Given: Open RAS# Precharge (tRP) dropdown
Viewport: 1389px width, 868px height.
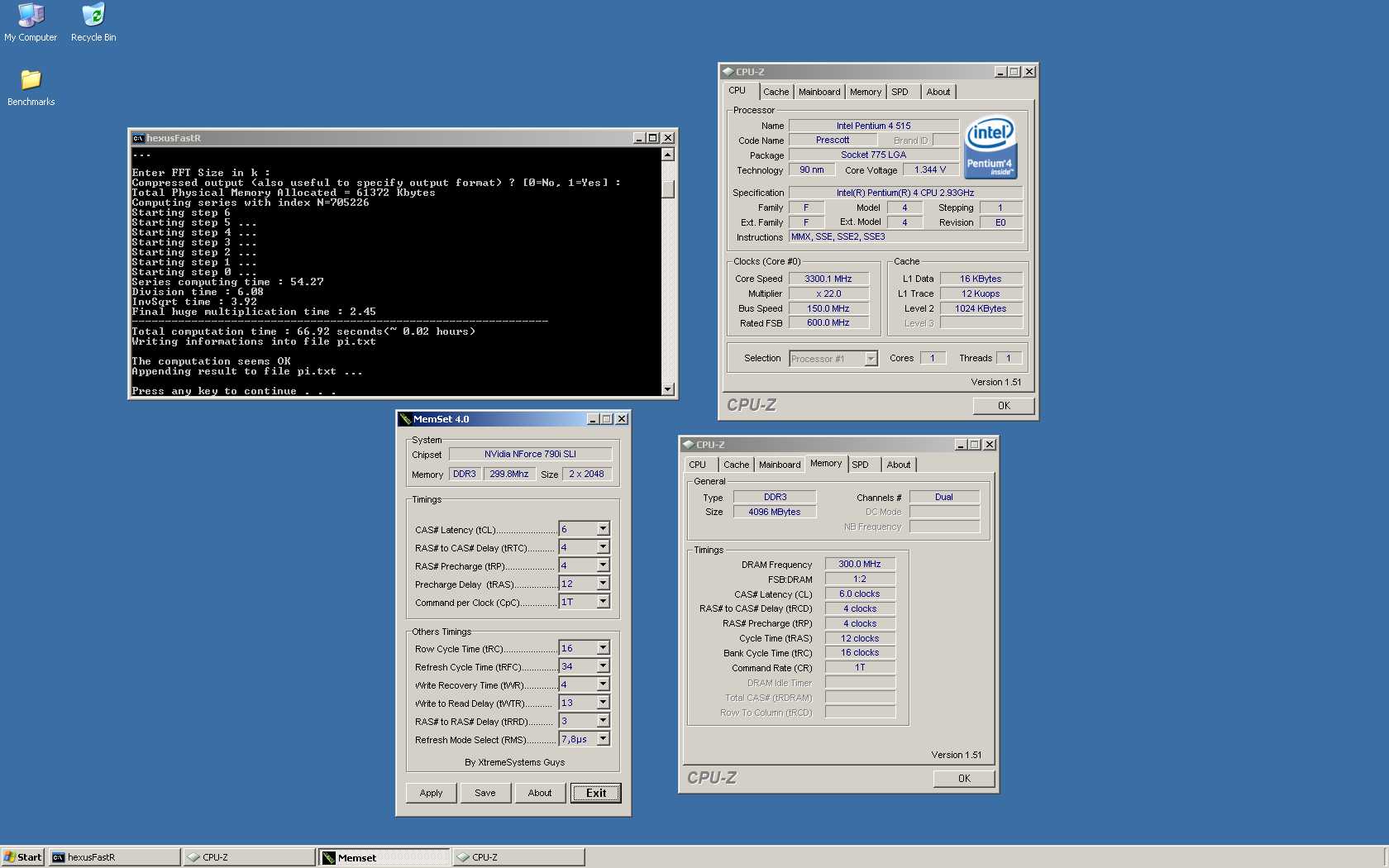Looking at the screenshot, I should (604, 565).
